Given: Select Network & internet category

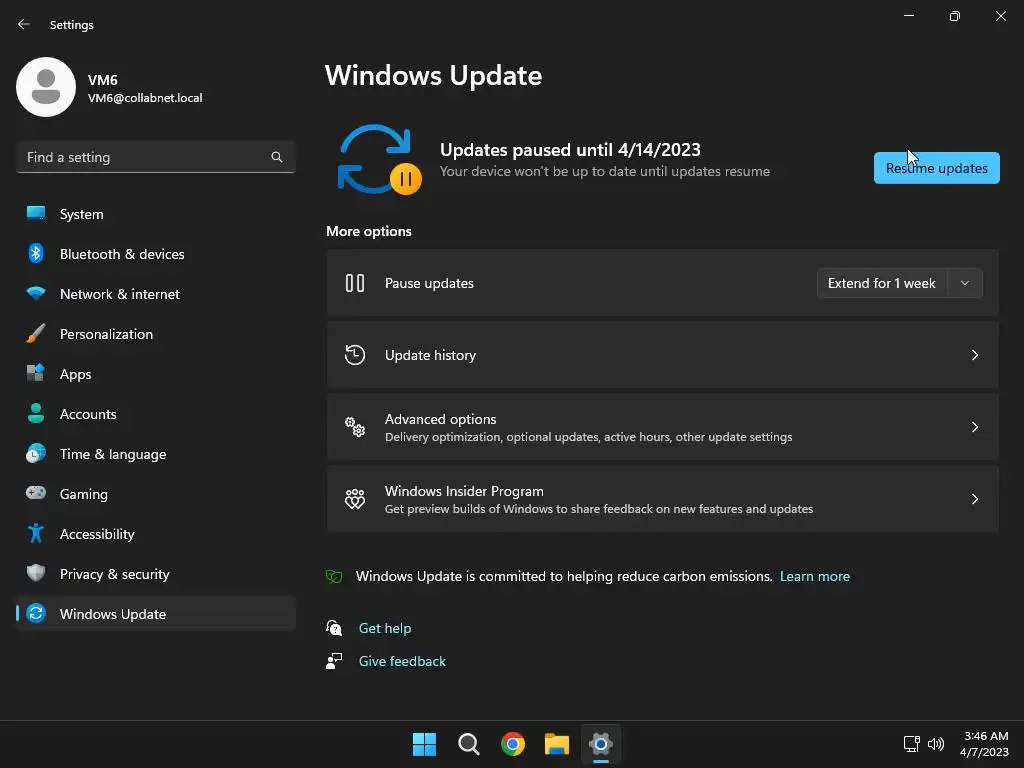Looking at the screenshot, I should point(156,294).
